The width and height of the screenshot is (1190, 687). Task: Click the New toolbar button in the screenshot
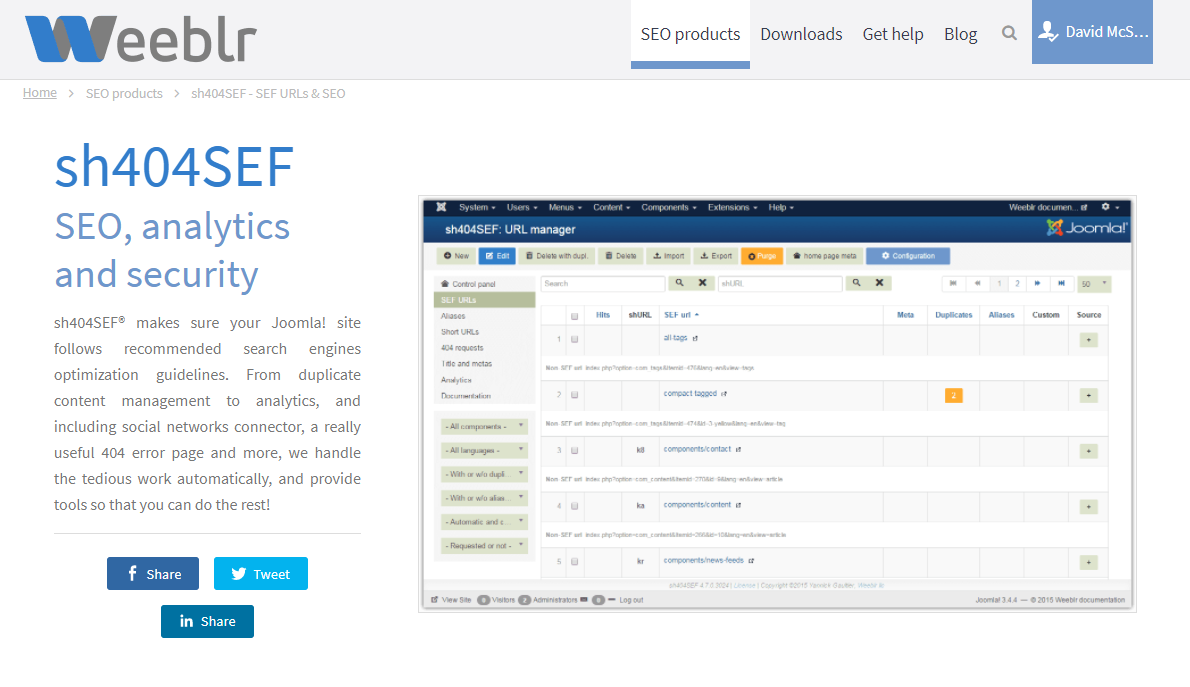pyautogui.click(x=456, y=256)
